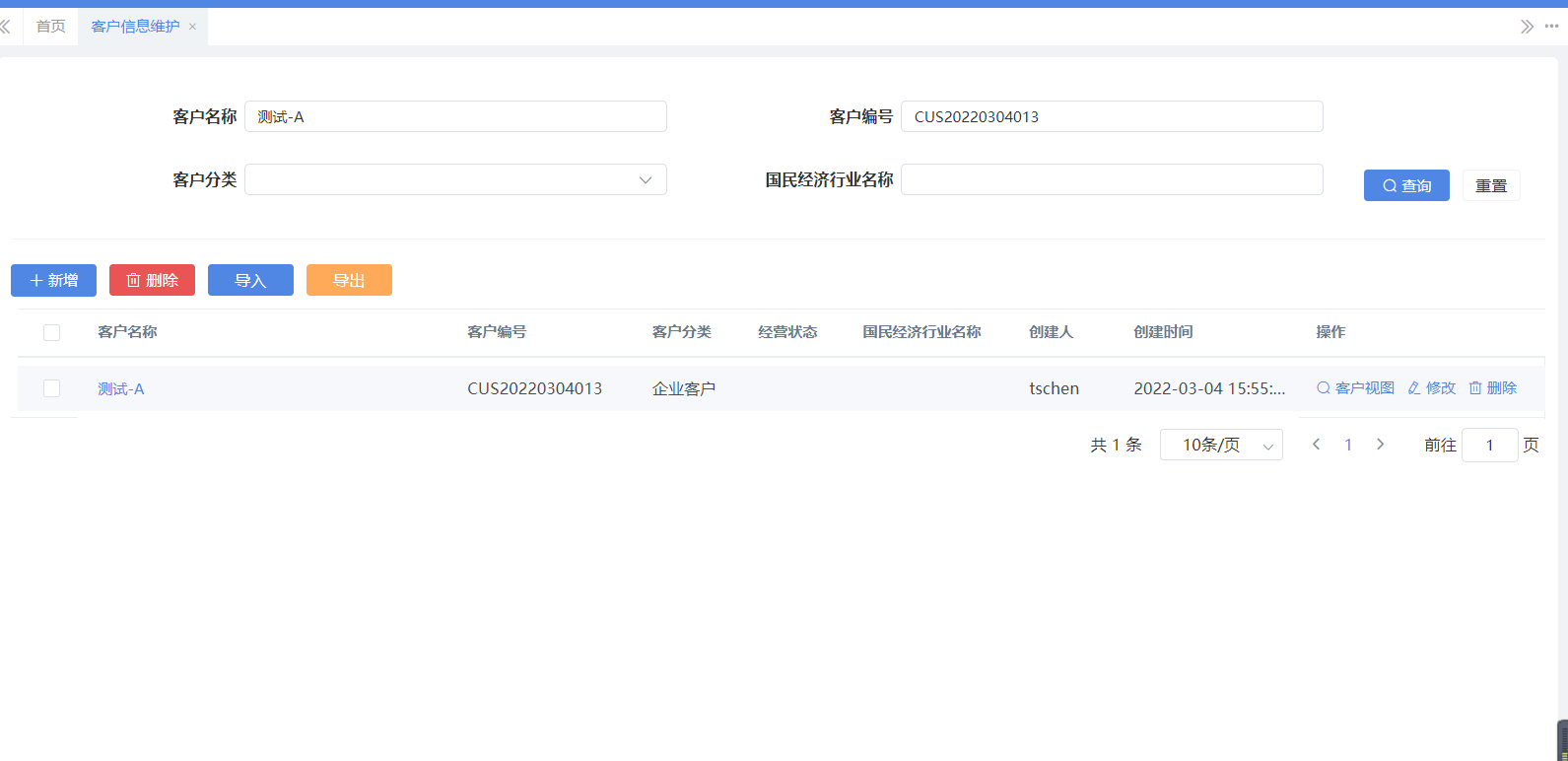Viewport: 1568px width, 761px height.
Task: Select page number 1 in pagination
Action: [x=1348, y=445]
